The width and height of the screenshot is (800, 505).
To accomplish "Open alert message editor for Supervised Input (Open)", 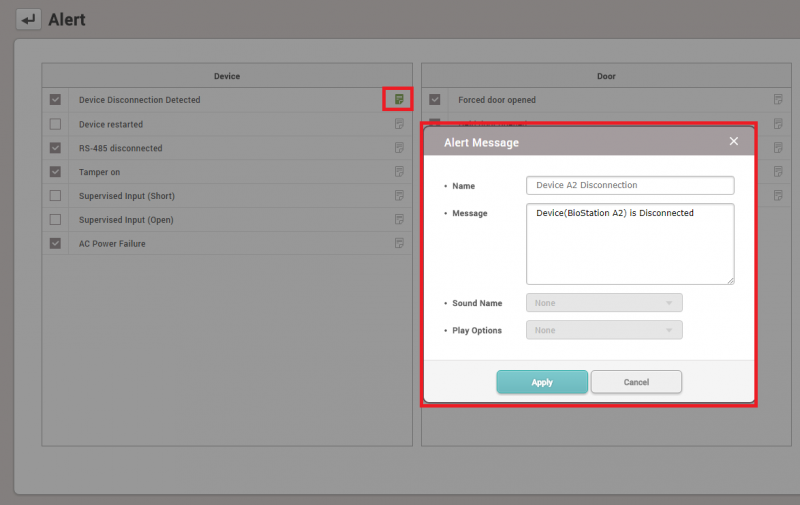I will (399, 220).
